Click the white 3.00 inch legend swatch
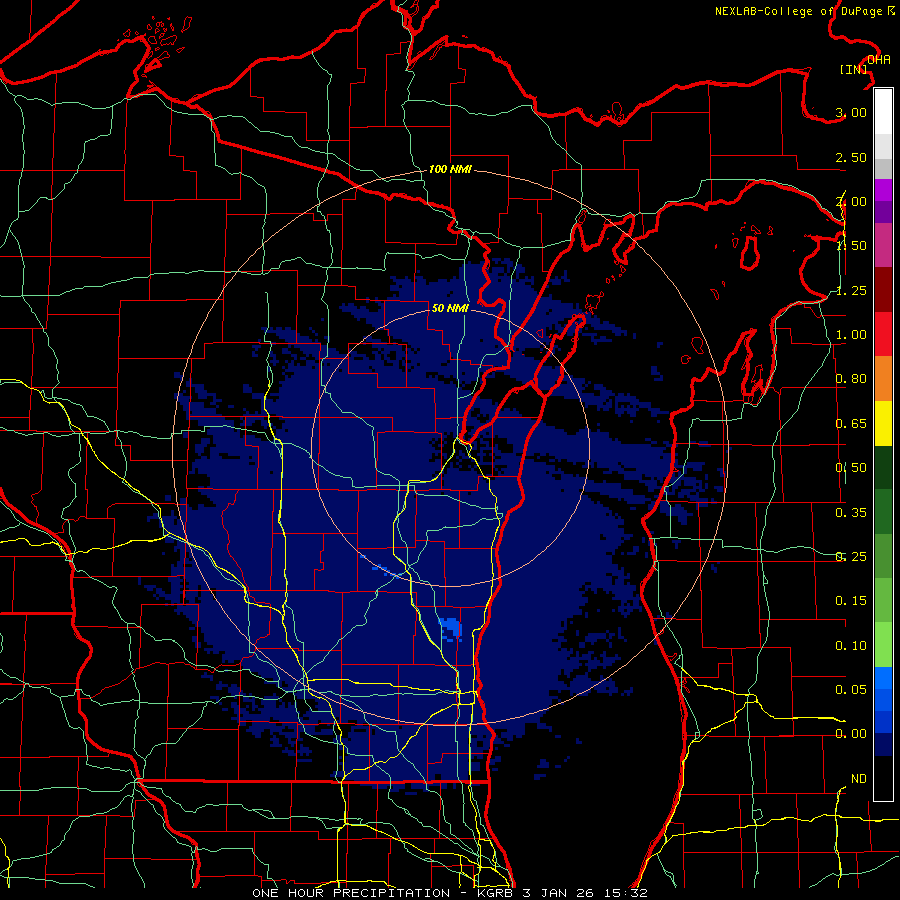 point(883,112)
